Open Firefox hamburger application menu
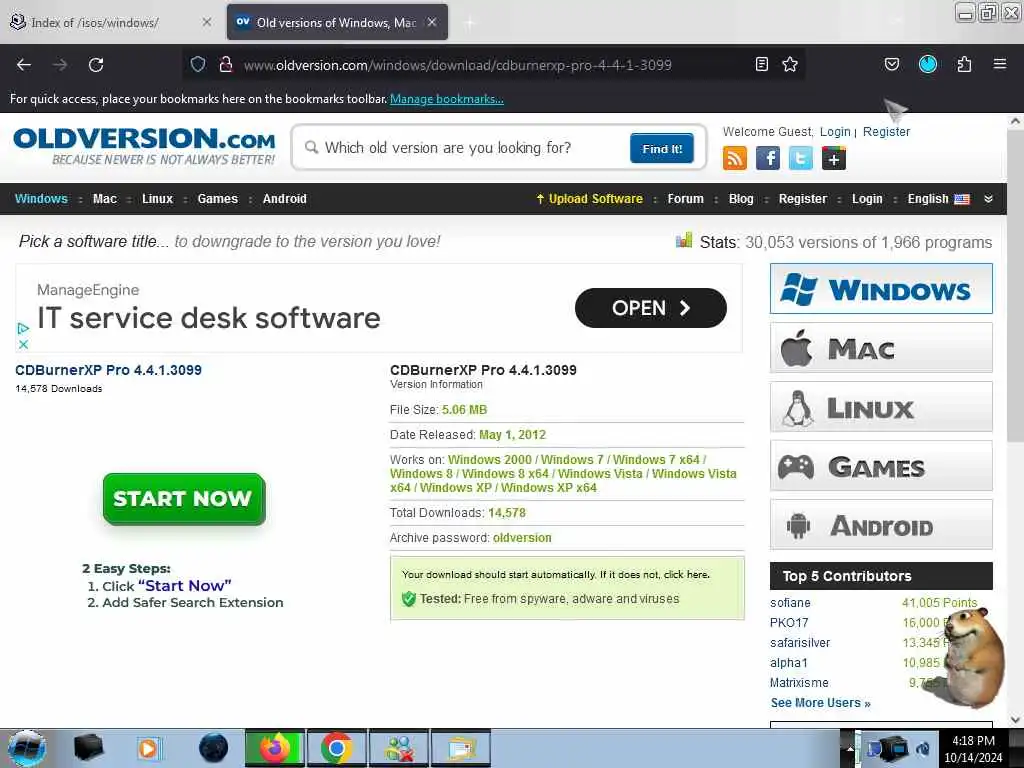This screenshot has width=1024, height=768. pos(1000,64)
